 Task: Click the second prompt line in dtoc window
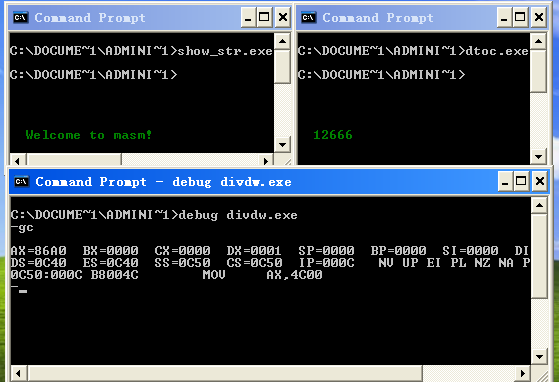pyautogui.click(x=381, y=75)
